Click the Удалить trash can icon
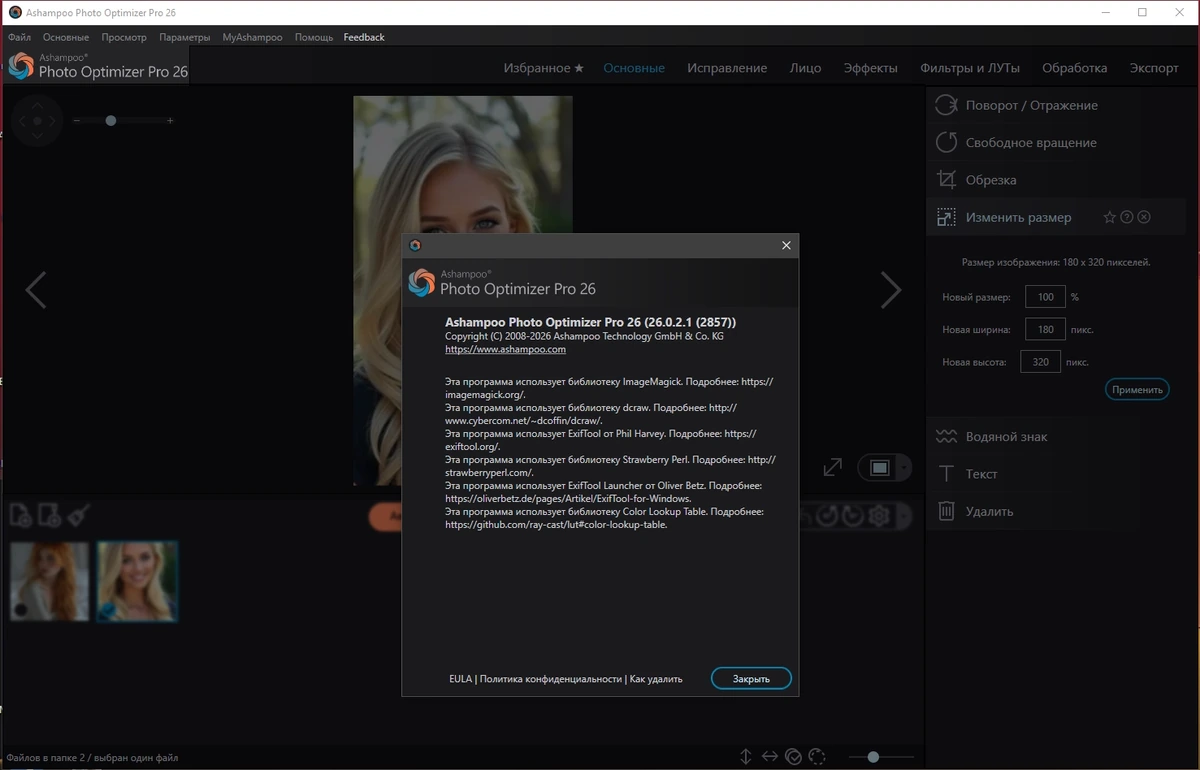Viewport: 1200px width, 770px height. pyautogui.click(x=946, y=511)
